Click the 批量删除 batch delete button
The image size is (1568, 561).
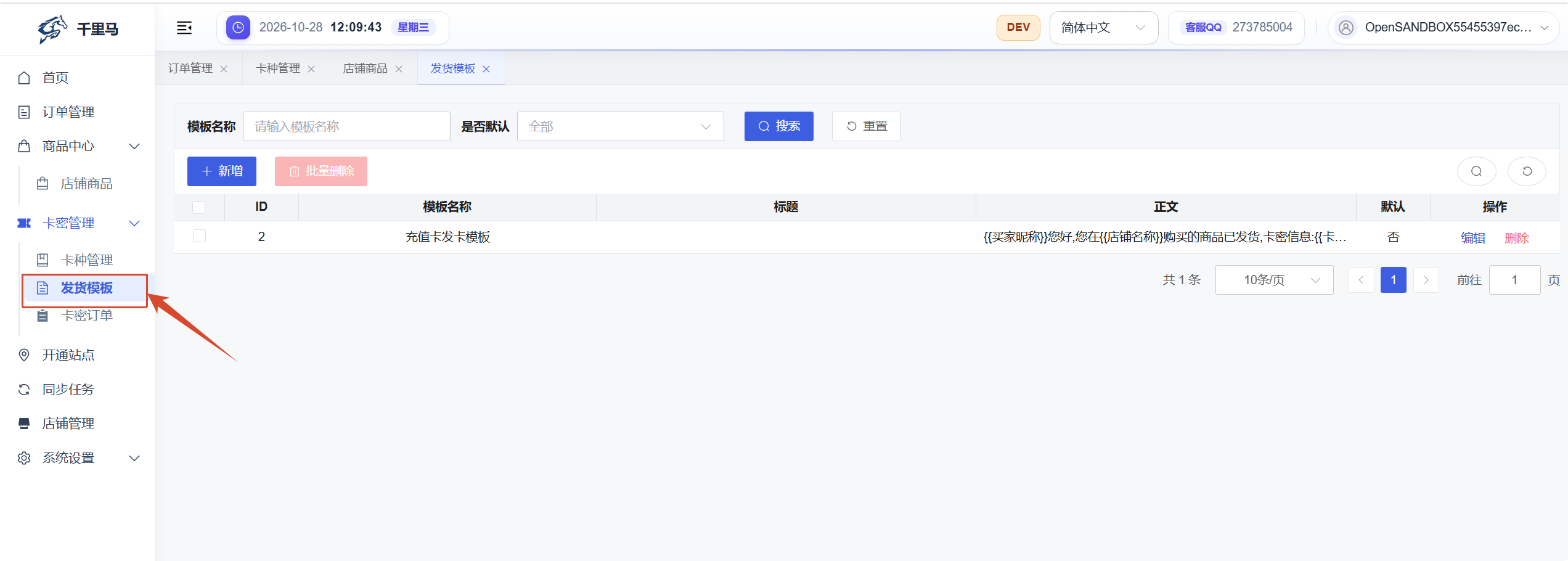click(321, 171)
